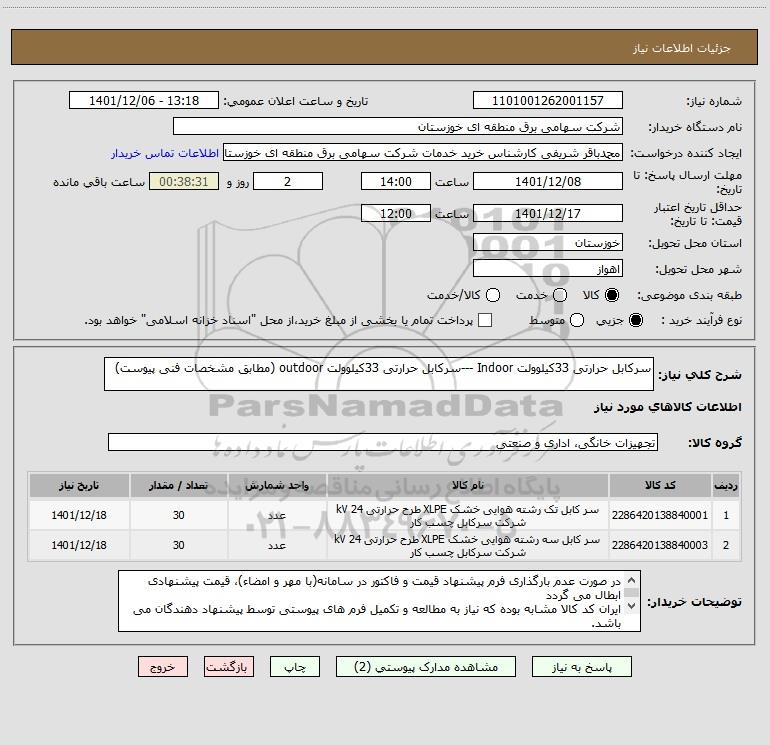Click the تعداد / مقدار column header
The height and width of the screenshot is (745, 770).
(178, 485)
